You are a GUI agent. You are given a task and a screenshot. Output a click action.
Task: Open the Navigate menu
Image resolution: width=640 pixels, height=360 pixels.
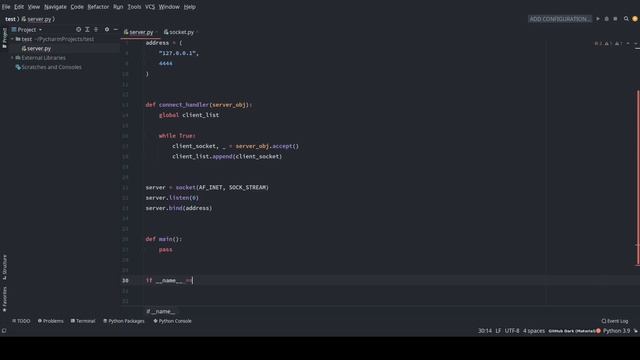[55, 7]
